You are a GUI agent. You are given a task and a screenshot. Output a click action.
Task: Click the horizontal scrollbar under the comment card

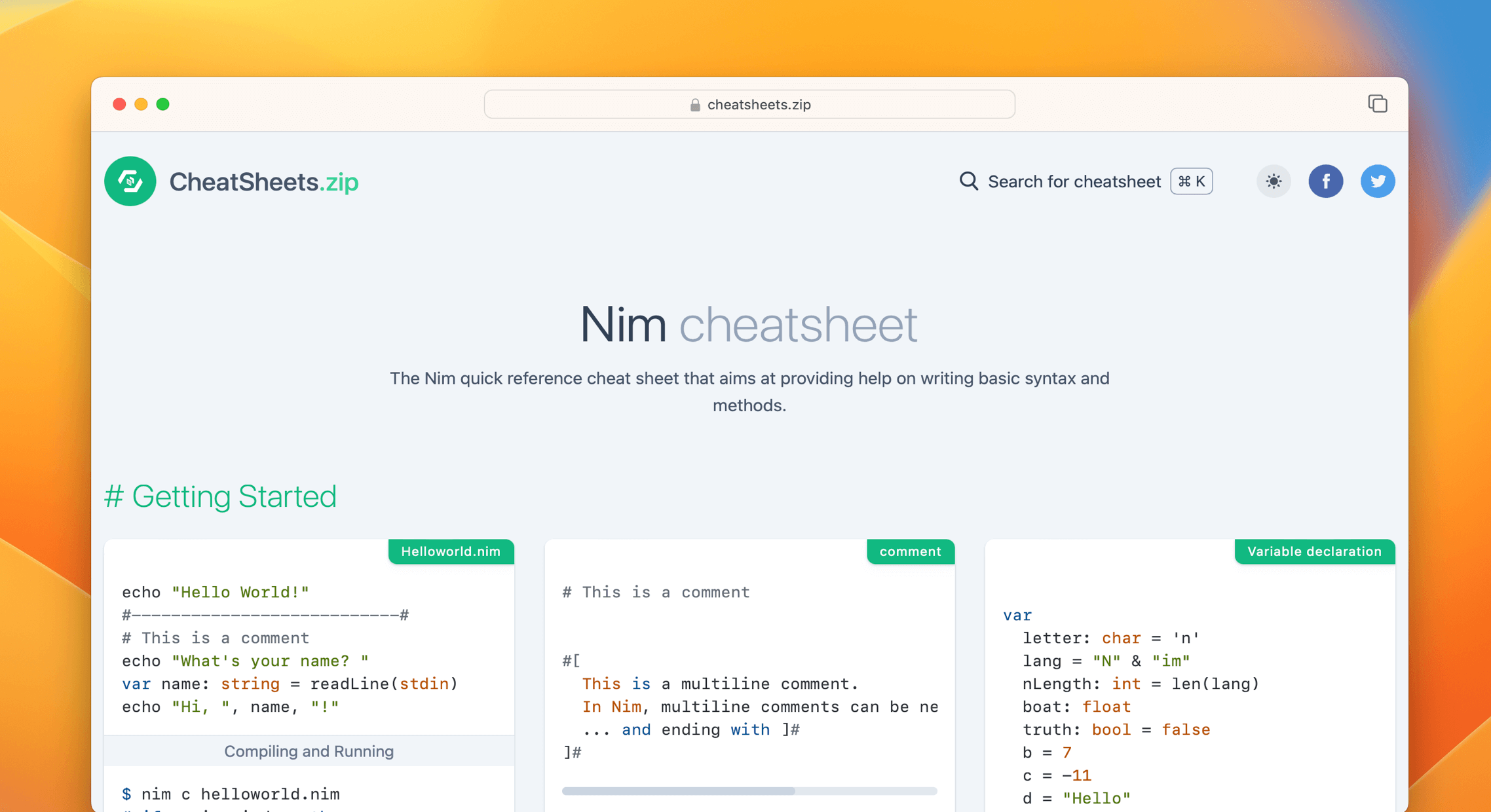[x=679, y=790]
